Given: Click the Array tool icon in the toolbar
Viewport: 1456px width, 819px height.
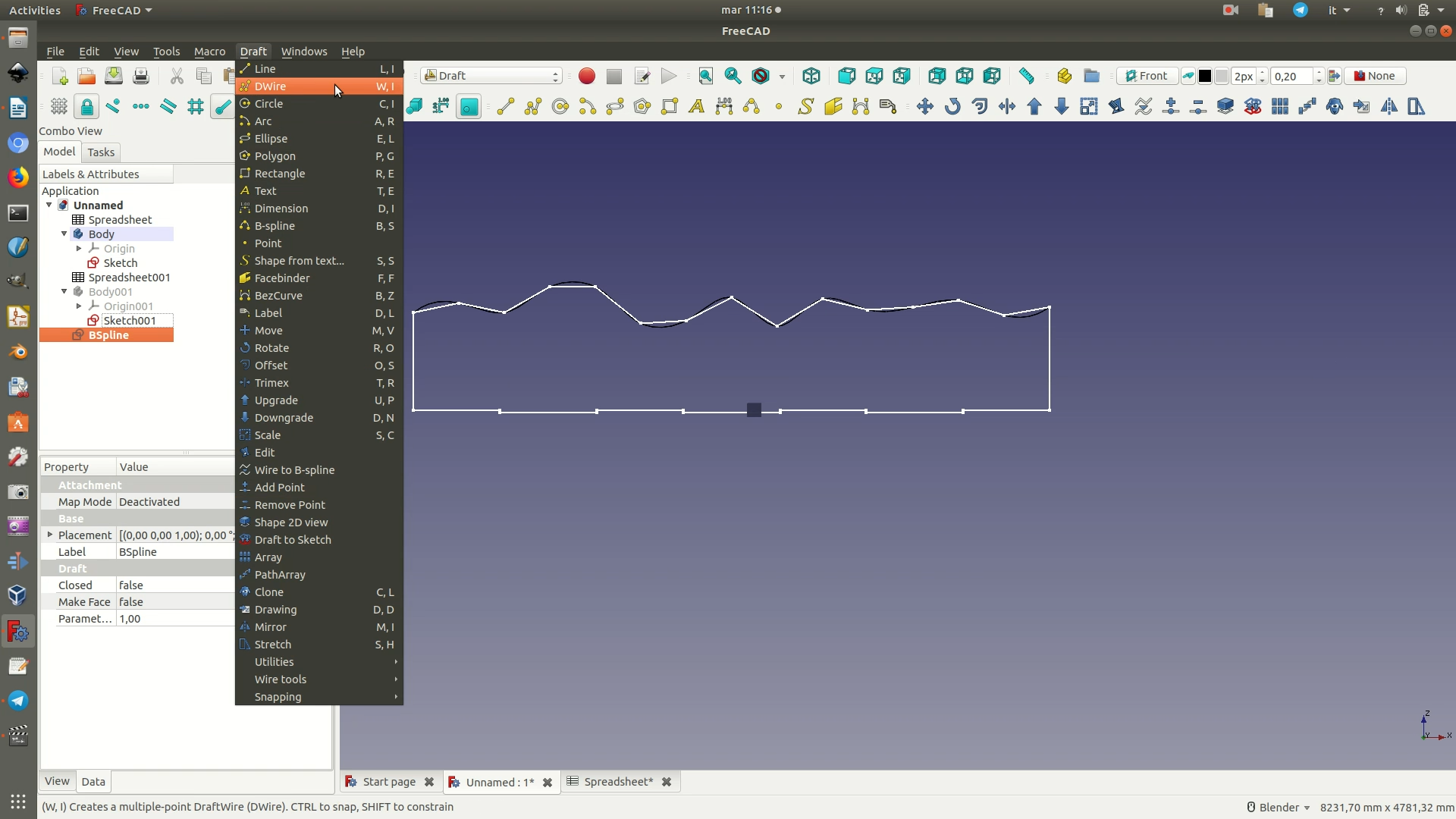Looking at the screenshot, I should [1280, 107].
